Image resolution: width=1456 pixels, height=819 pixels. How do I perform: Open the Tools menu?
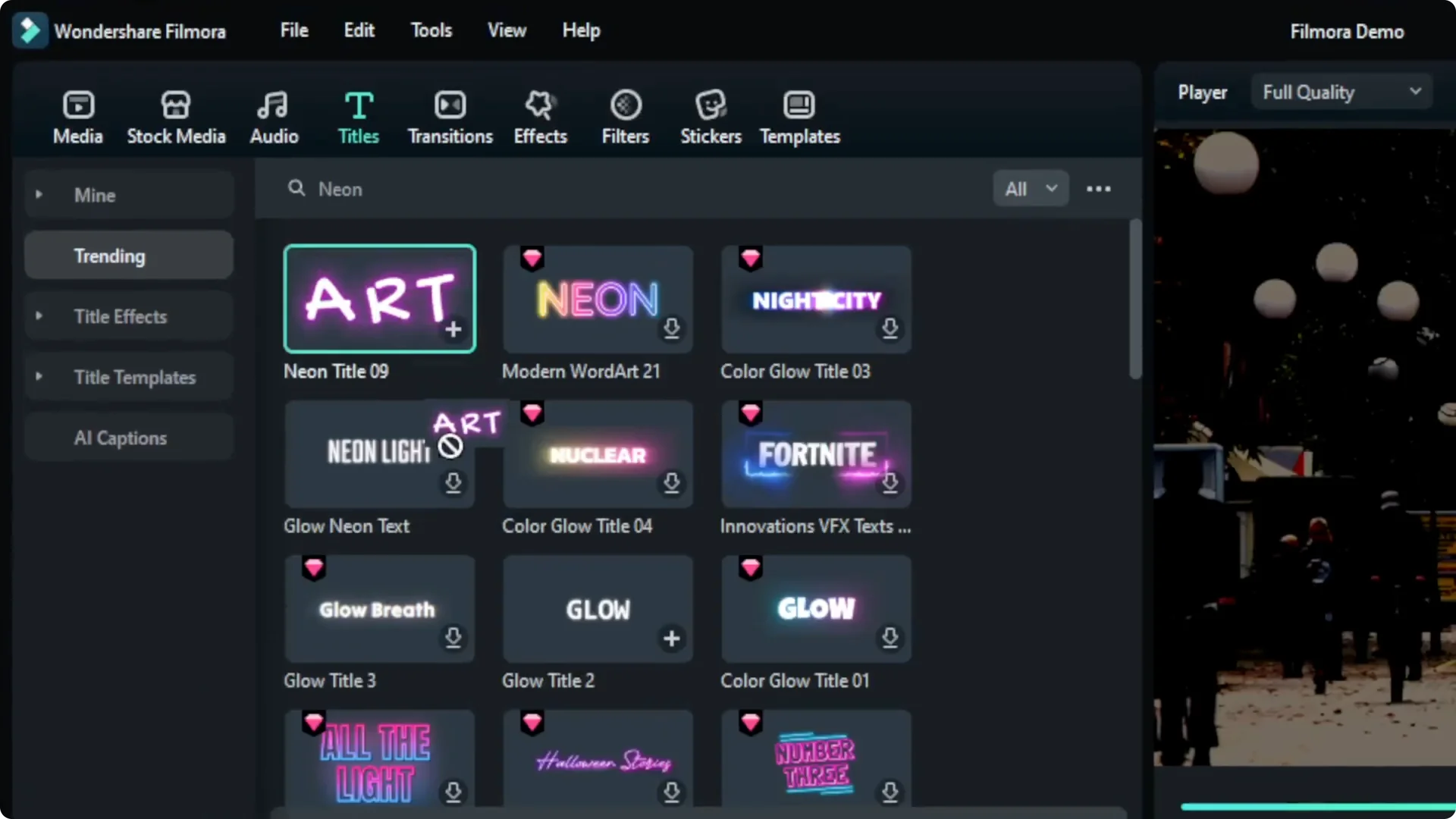tap(431, 30)
